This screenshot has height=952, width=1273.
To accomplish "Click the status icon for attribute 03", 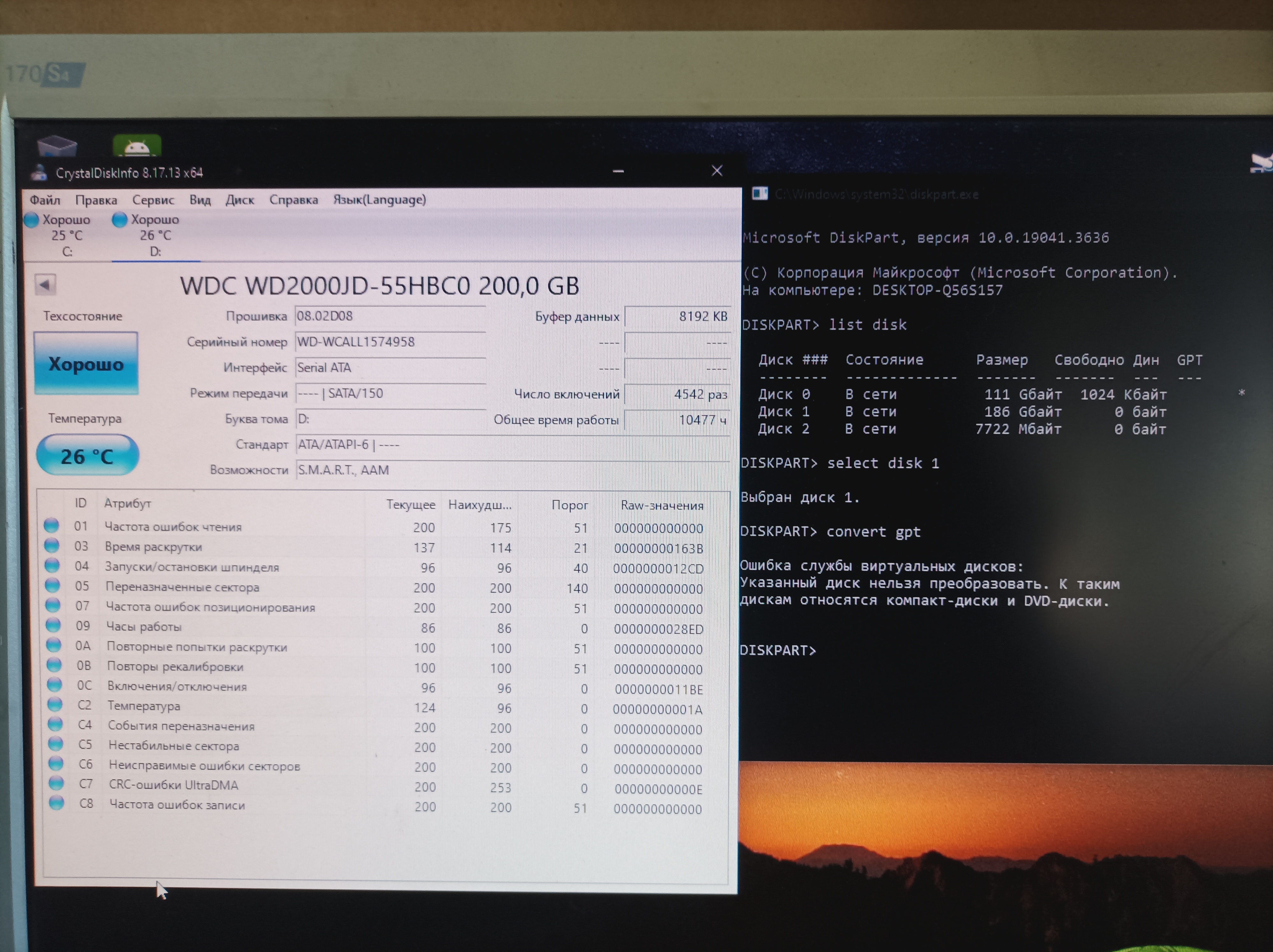I will (x=52, y=545).
